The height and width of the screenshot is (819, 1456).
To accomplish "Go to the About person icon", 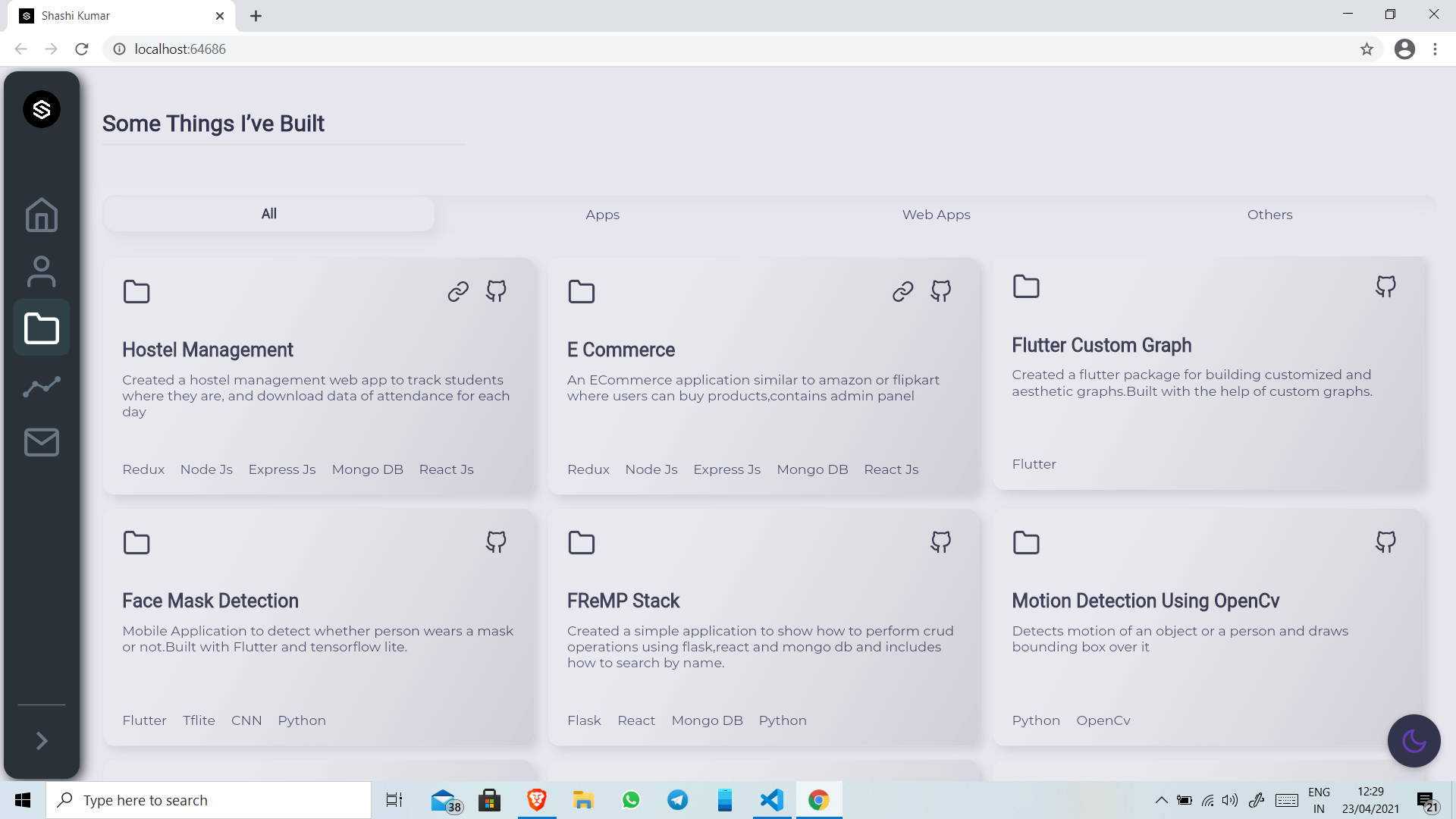I will (x=41, y=271).
